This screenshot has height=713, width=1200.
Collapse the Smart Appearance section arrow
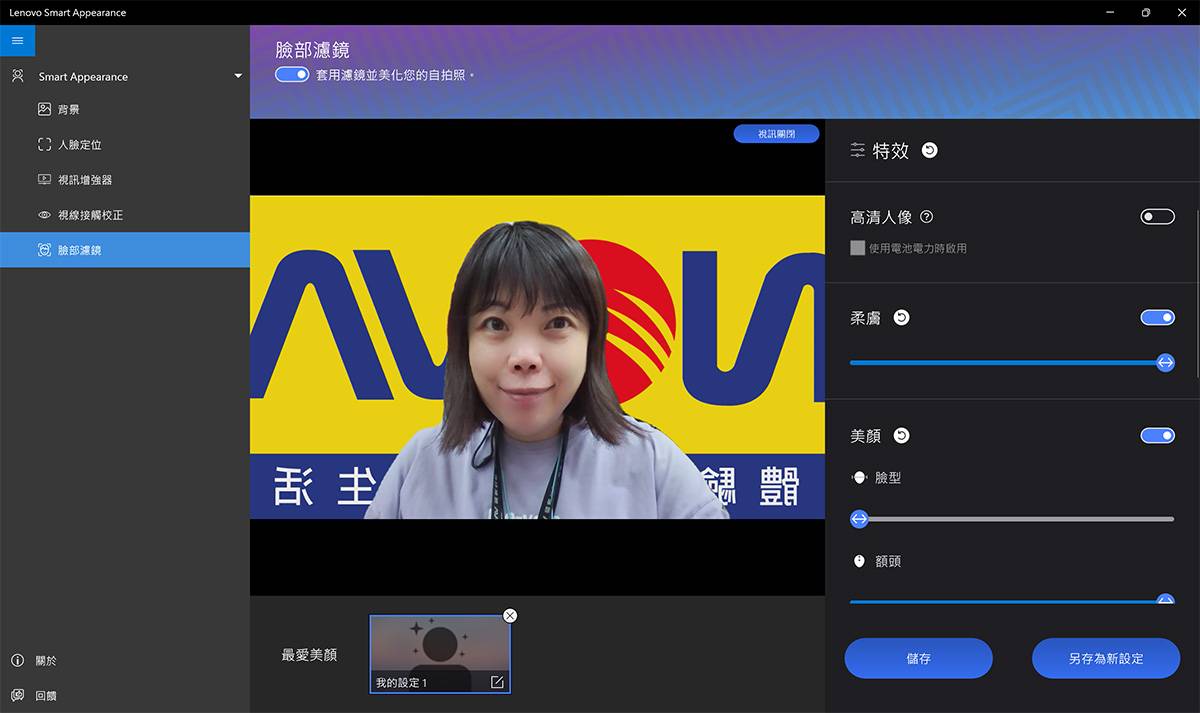(x=238, y=76)
